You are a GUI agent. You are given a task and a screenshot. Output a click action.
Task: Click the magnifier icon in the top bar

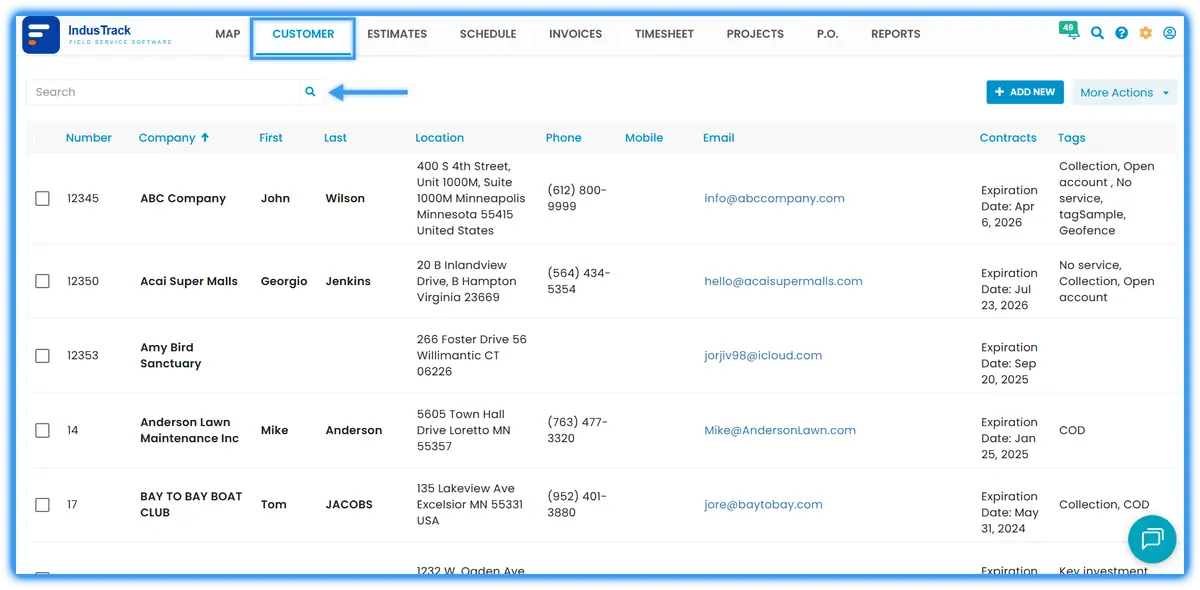[1097, 33]
